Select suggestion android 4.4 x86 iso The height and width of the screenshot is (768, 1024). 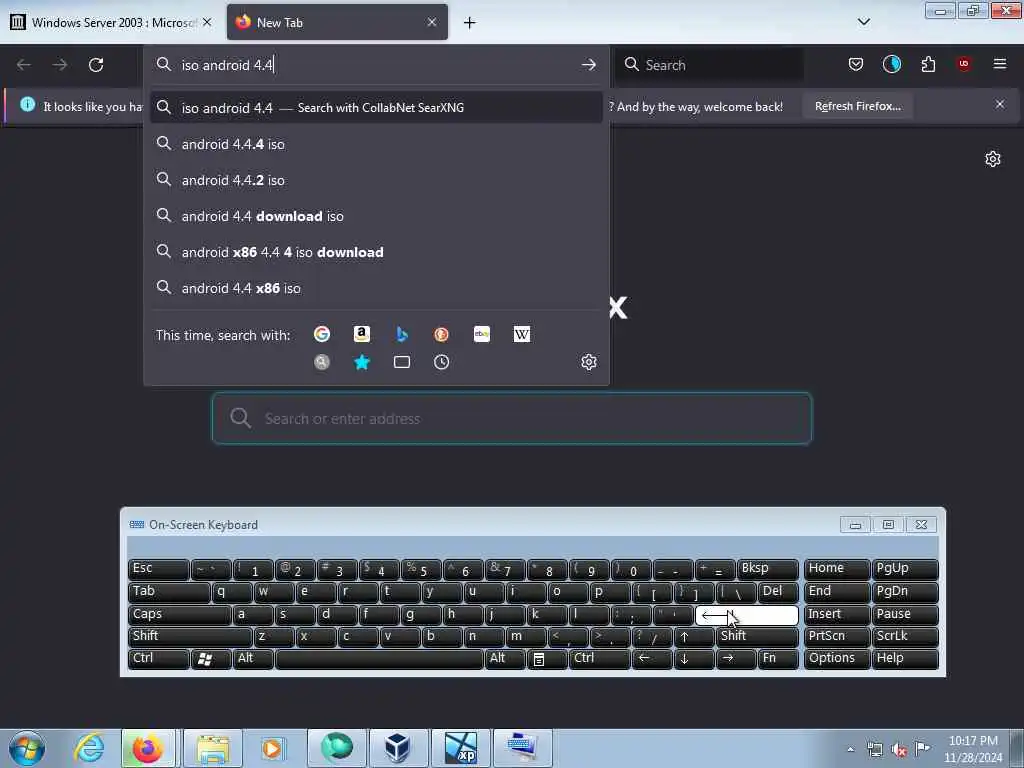tap(376, 287)
